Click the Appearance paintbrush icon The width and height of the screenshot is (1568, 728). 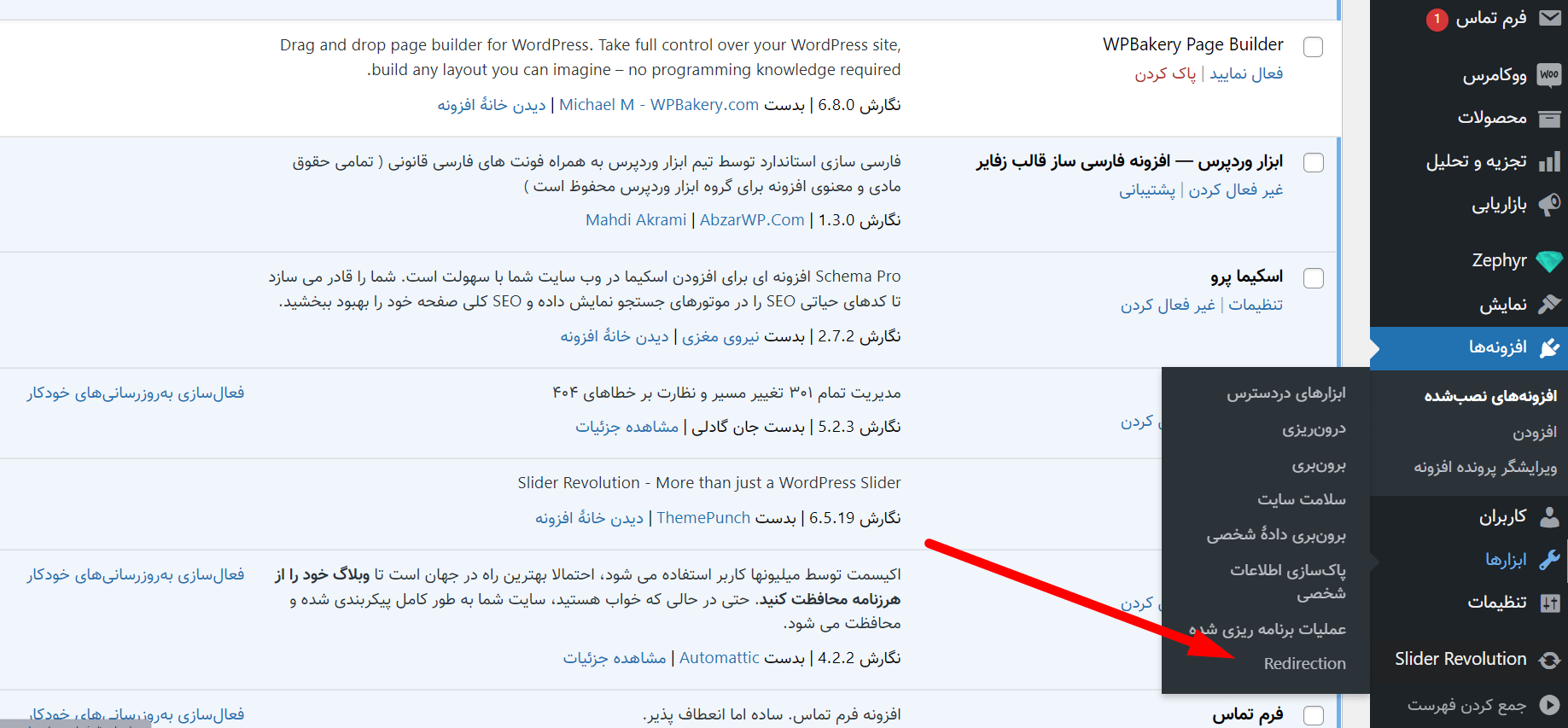[x=1549, y=304]
